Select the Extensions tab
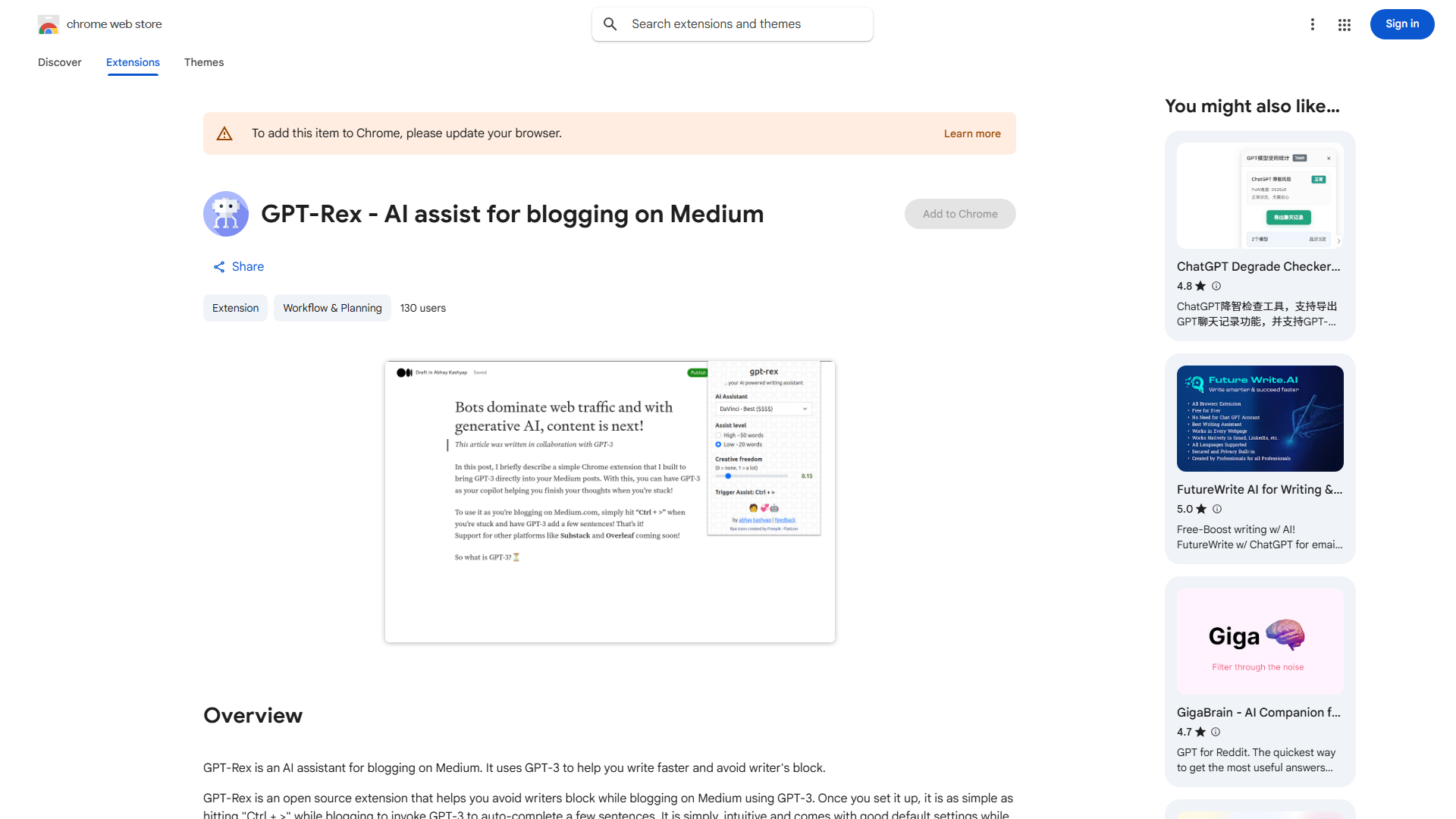This screenshot has height=819, width=1456. coord(133,62)
